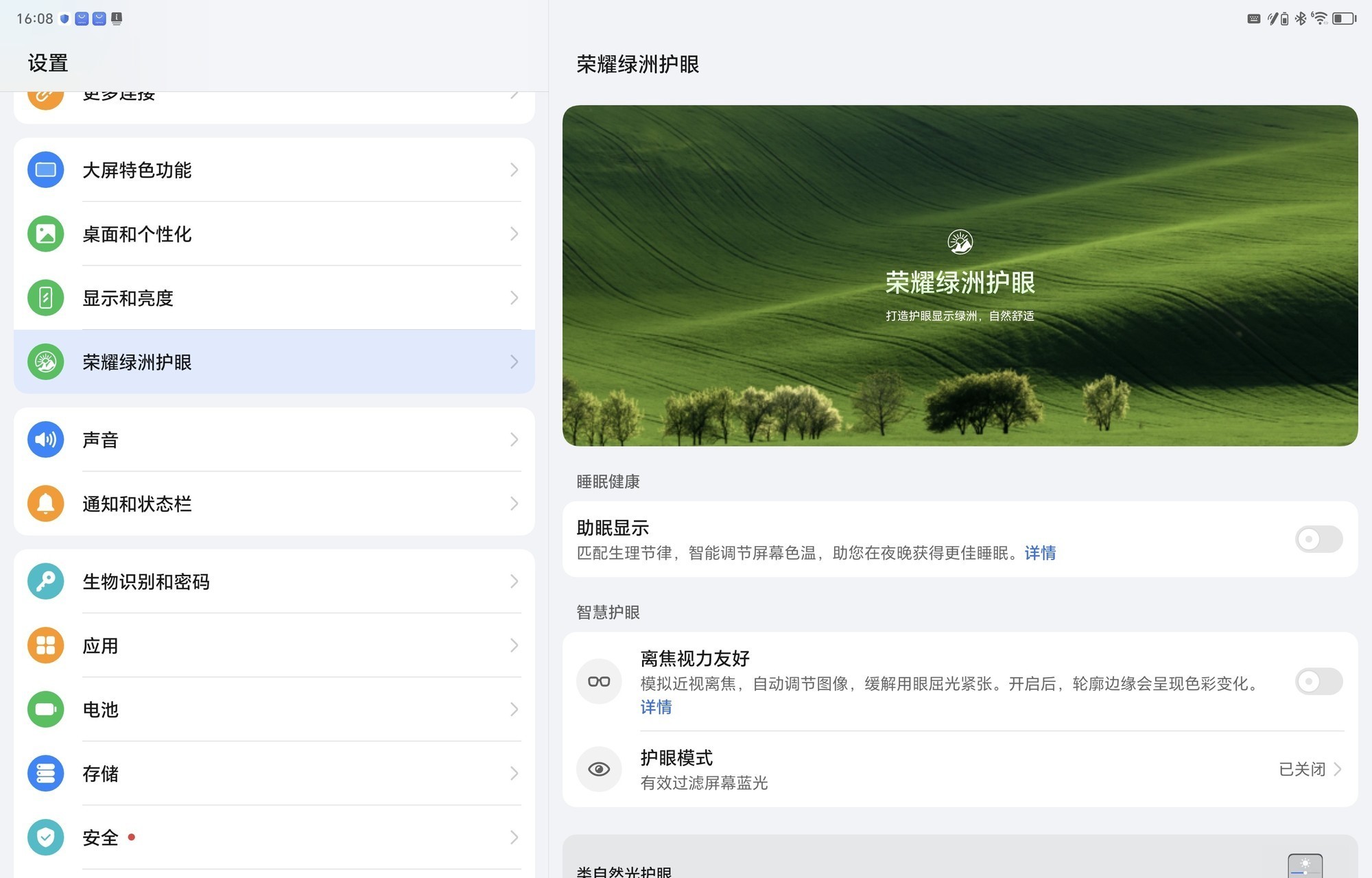1372x878 pixels.
Task: Tap the 大屏特色功能 blue screen icon
Action: tap(45, 169)
